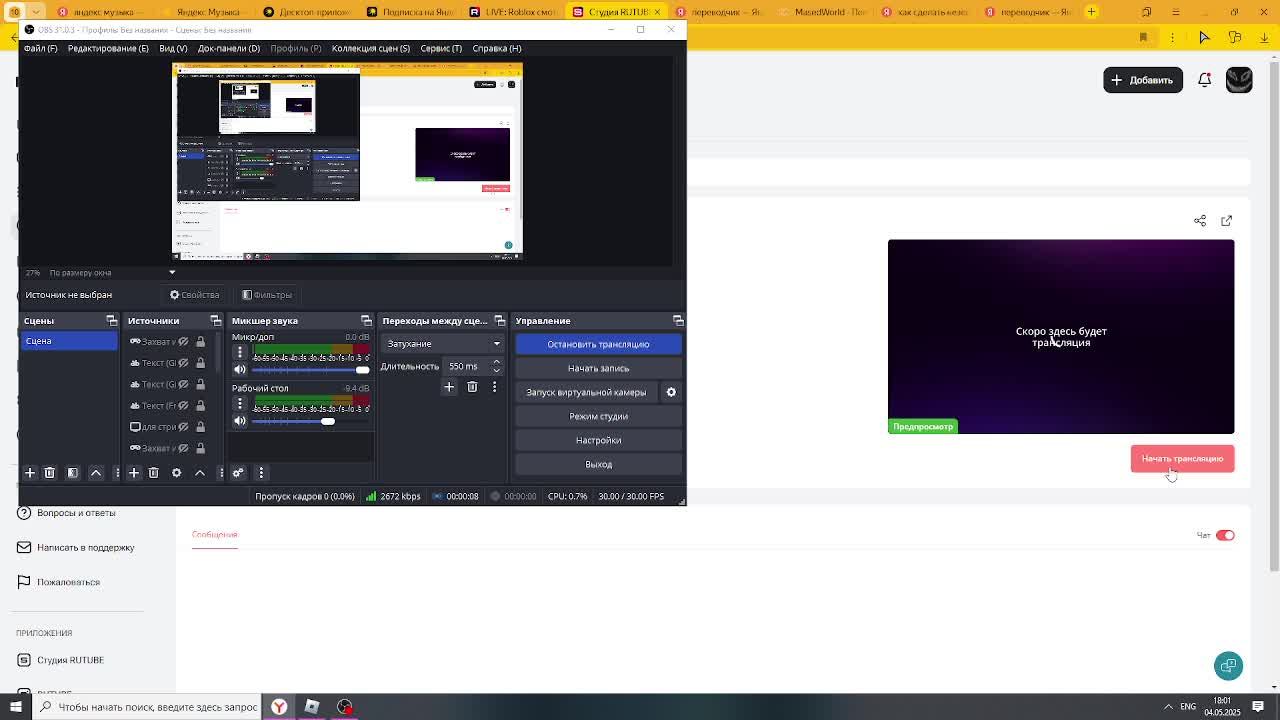The height and width of the screenshot is (720, 1280).
Task: Click Остановить трансляцию button
Action: click(598, 344)
